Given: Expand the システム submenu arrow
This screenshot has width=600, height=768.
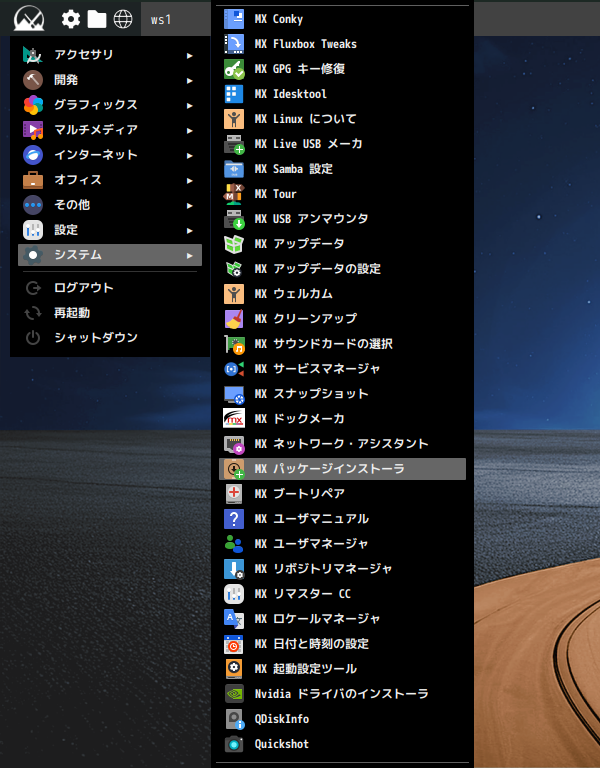Looking at the screenshot, I should click(190, 256).
